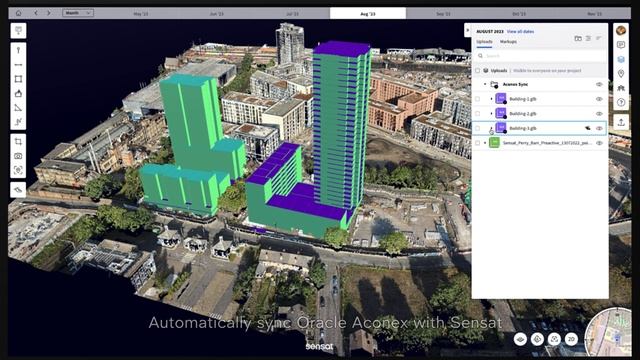Open the location pin panel

[621, 73]
